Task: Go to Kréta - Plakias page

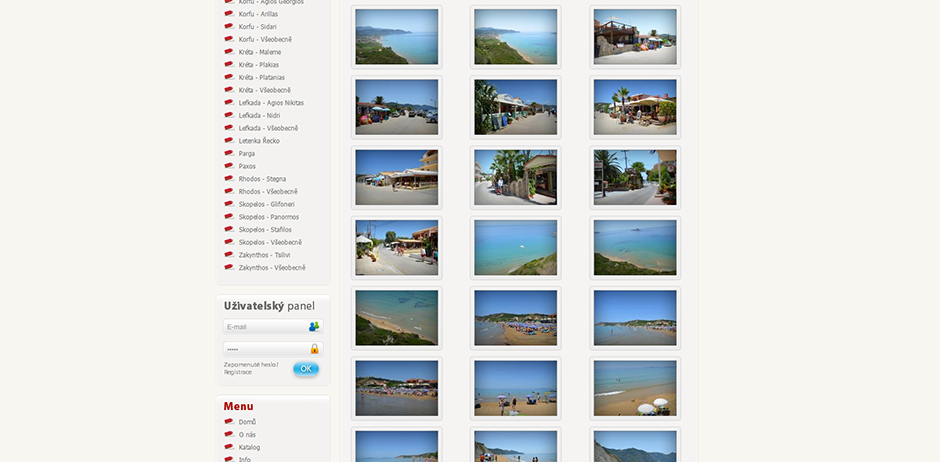Action: (x=258, y=65)
